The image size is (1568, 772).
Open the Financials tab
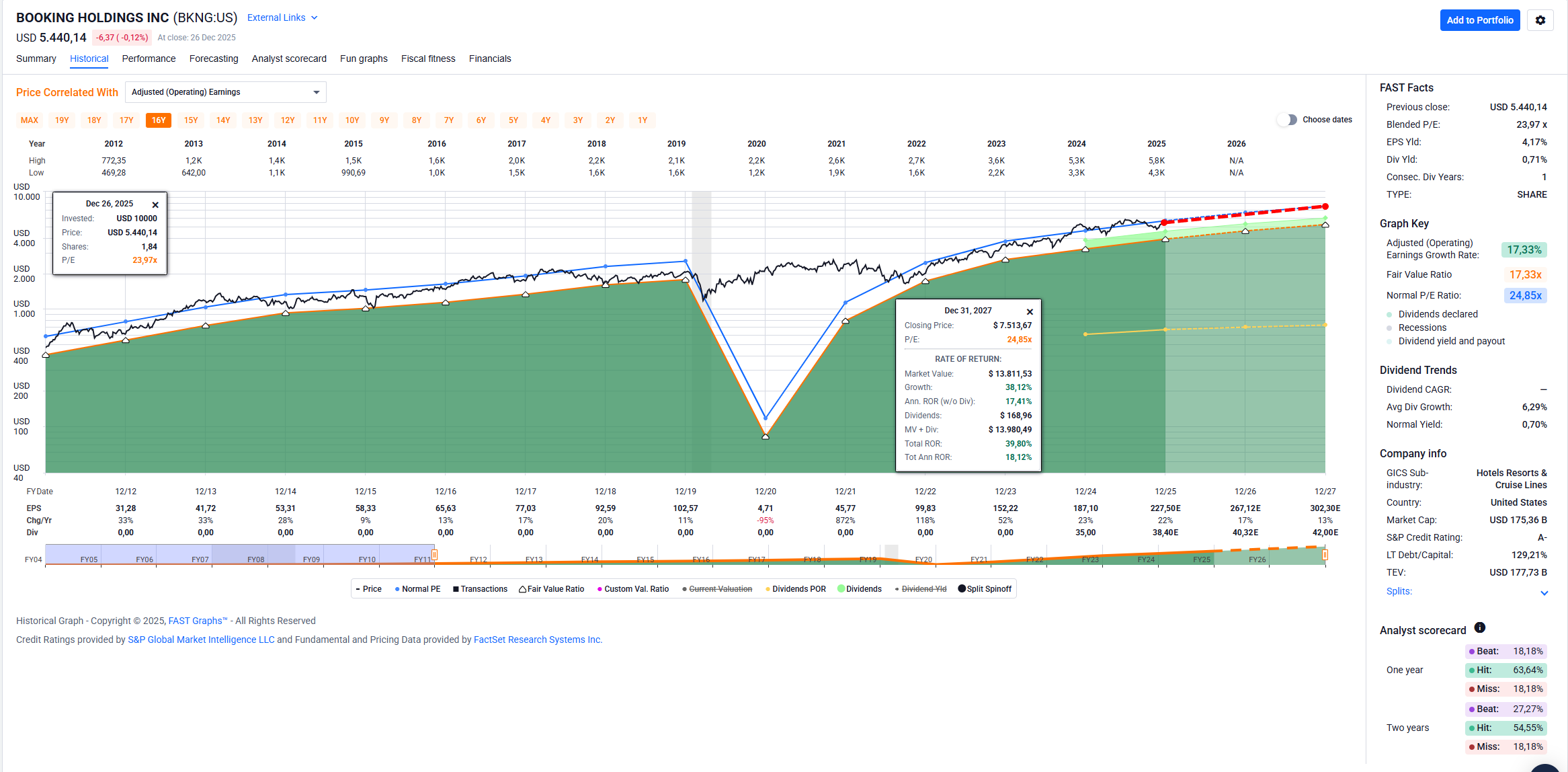[x=489, y=59]
